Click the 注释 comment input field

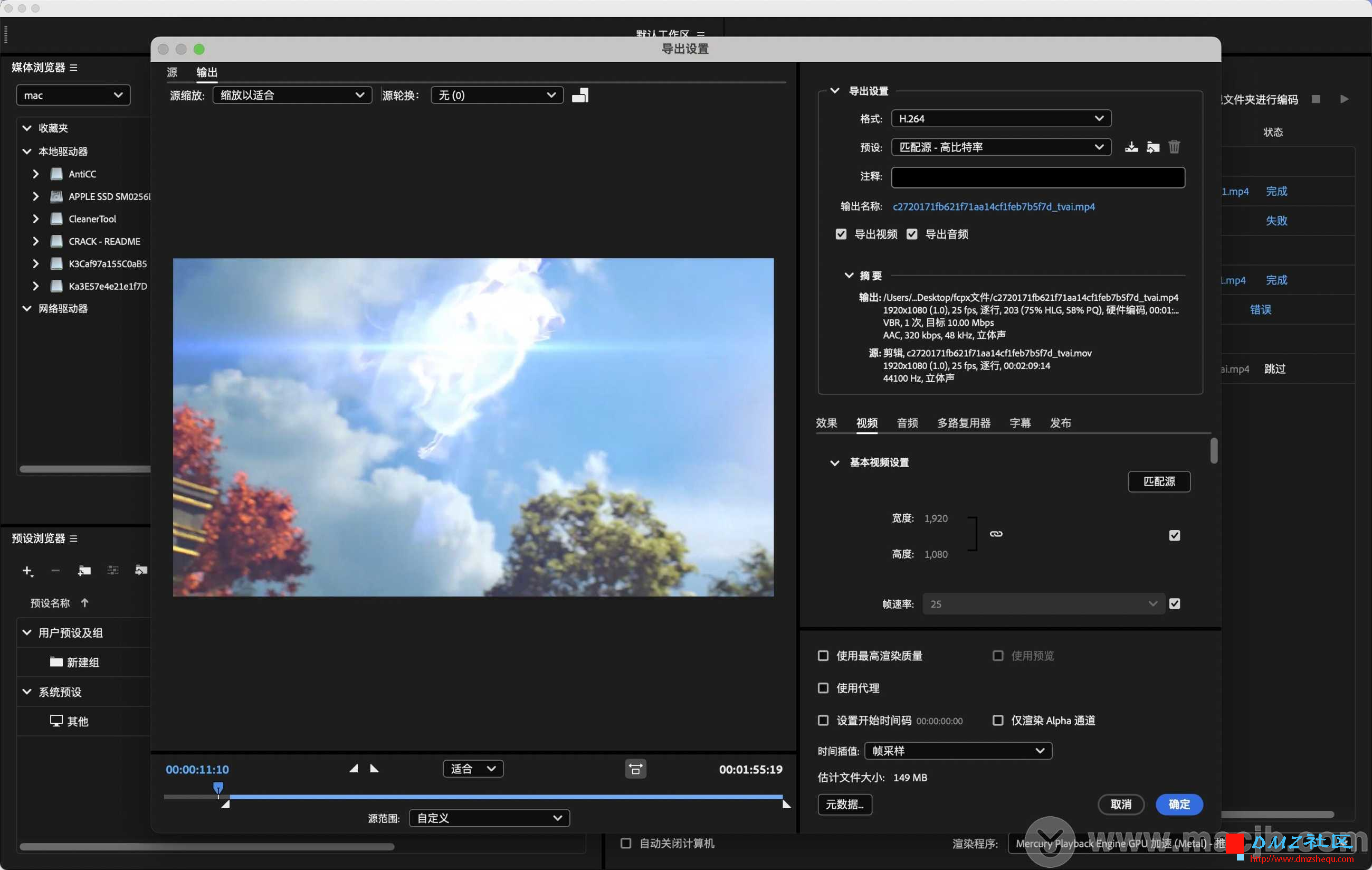tap(1037, 177)
